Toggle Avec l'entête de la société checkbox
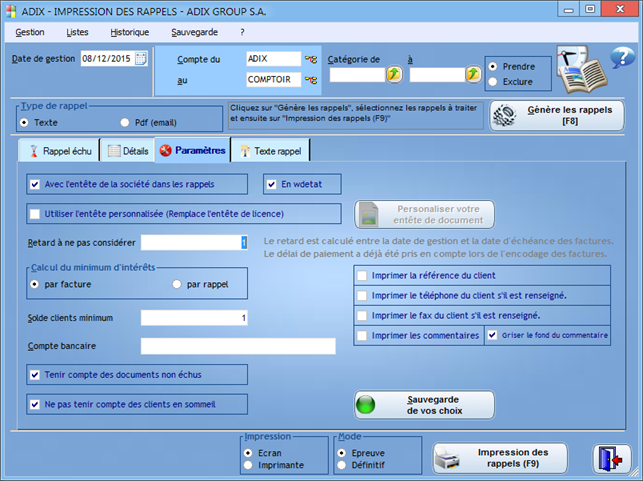The width and height of the screenshot is (643, 481). click(35, 185)
